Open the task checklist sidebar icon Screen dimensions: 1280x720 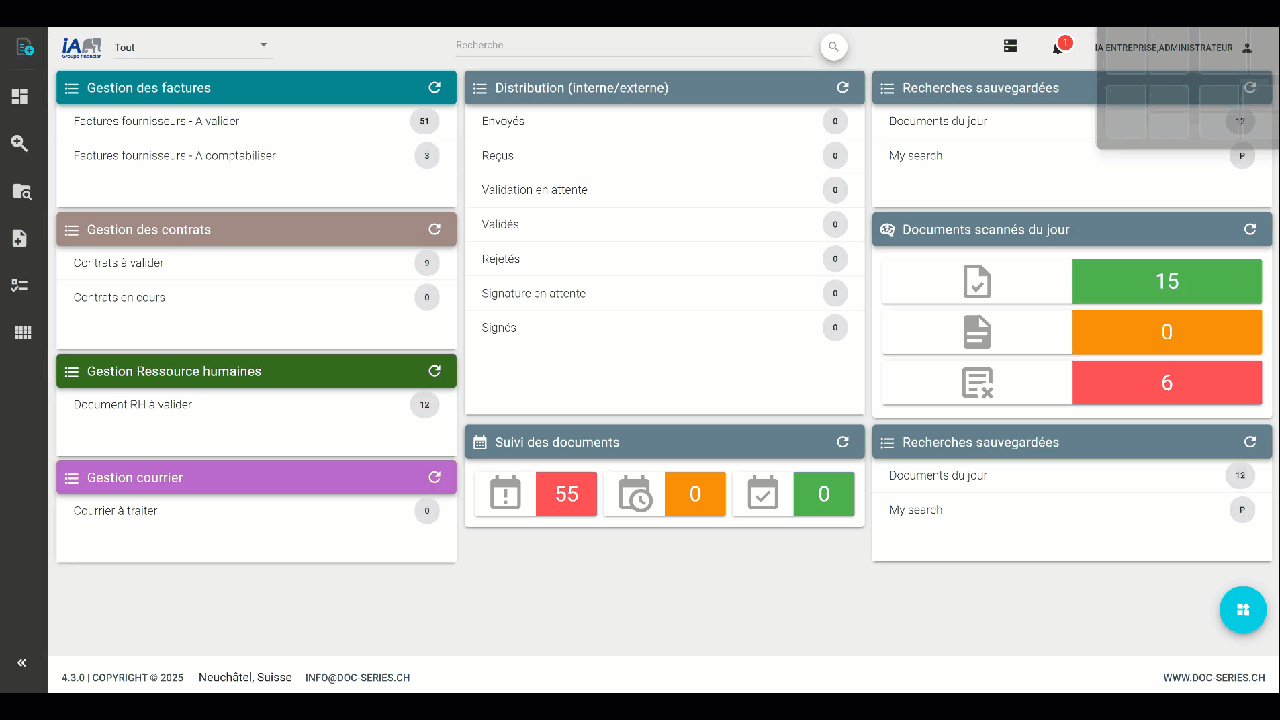(20, 286)
